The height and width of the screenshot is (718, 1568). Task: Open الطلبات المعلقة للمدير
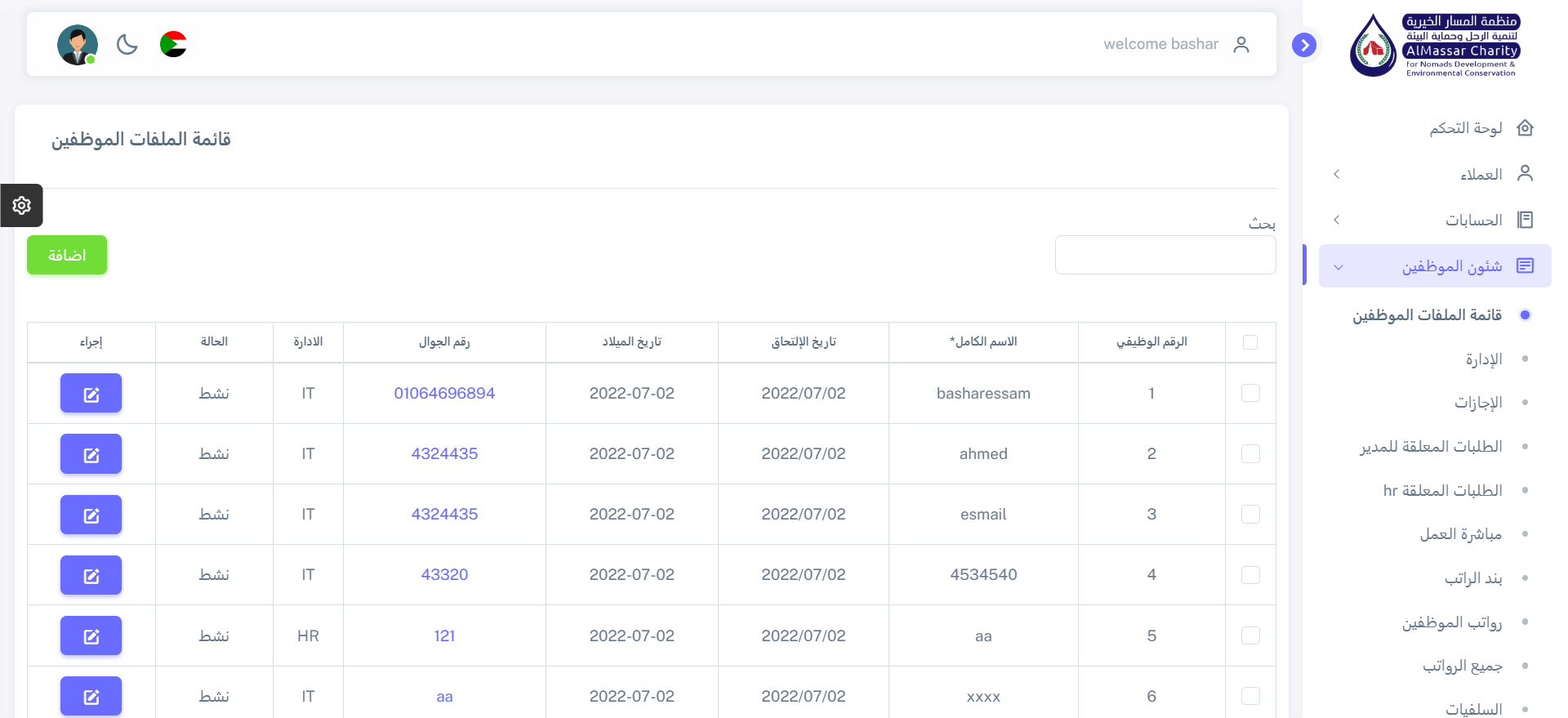[x=1431, y=447]
